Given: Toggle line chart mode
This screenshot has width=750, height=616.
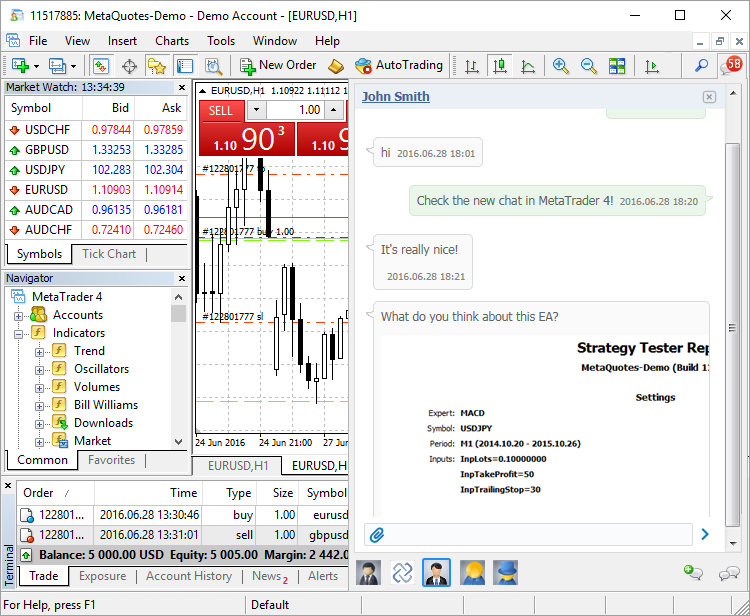Looking at the screenshot, I should (527, 66).
